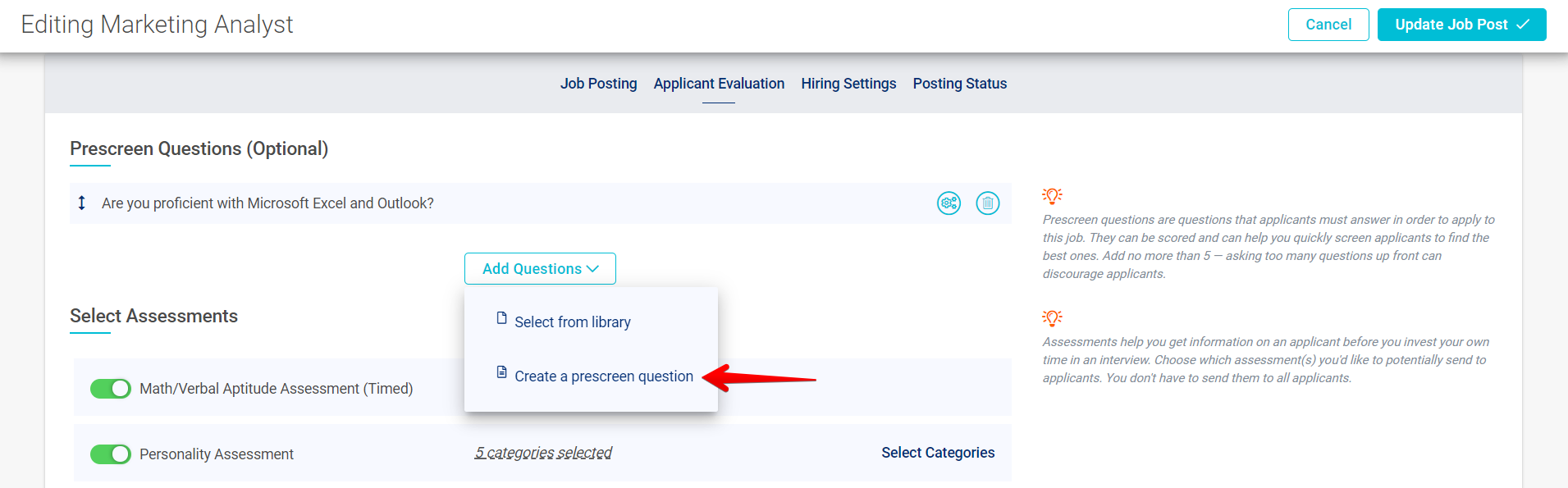Open settings for the Excel proficiency question
The height and width of the screenshot is (488, 1568).
pos(949,203)
